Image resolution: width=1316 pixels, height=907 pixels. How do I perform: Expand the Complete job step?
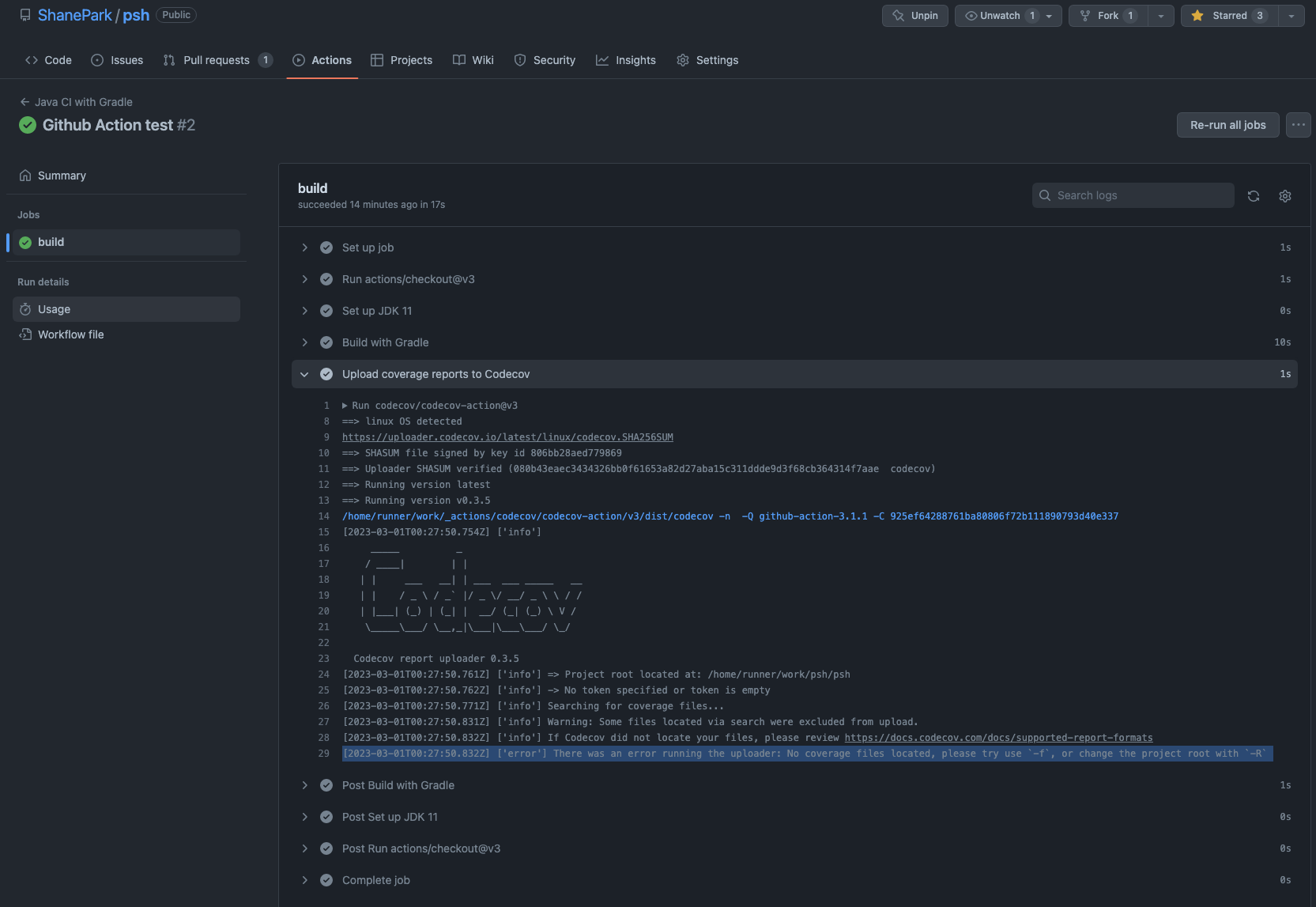point(794,880)
